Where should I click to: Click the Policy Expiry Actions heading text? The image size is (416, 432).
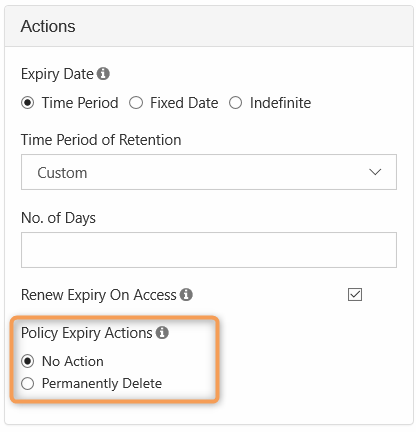click(87, 333)
